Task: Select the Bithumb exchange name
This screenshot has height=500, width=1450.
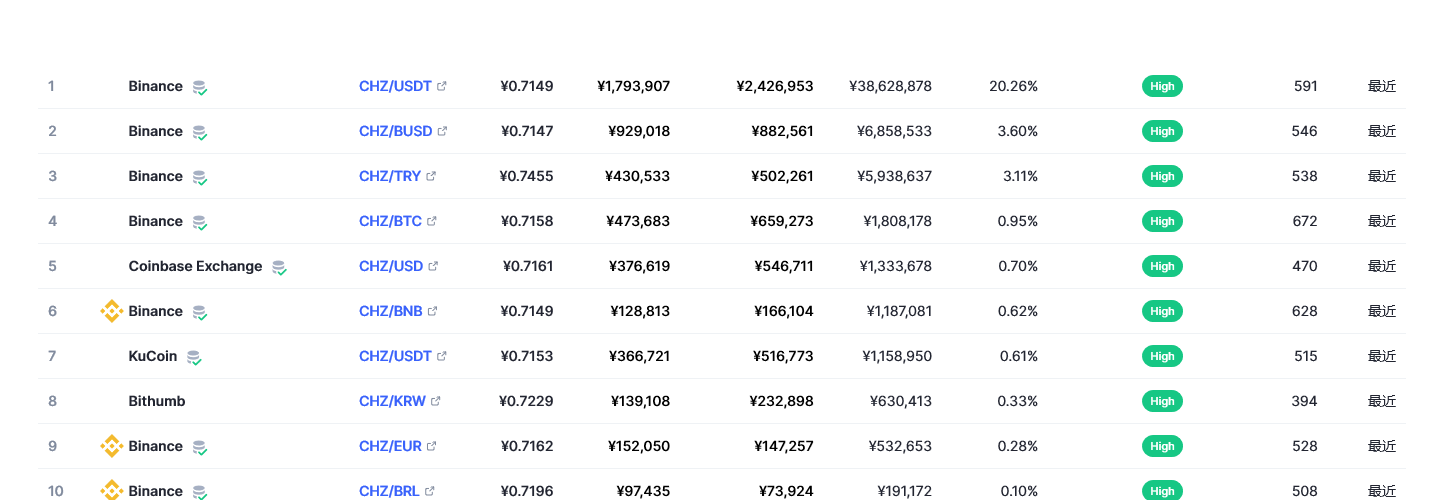Action: pyautogui.click(x=157, y=401)
